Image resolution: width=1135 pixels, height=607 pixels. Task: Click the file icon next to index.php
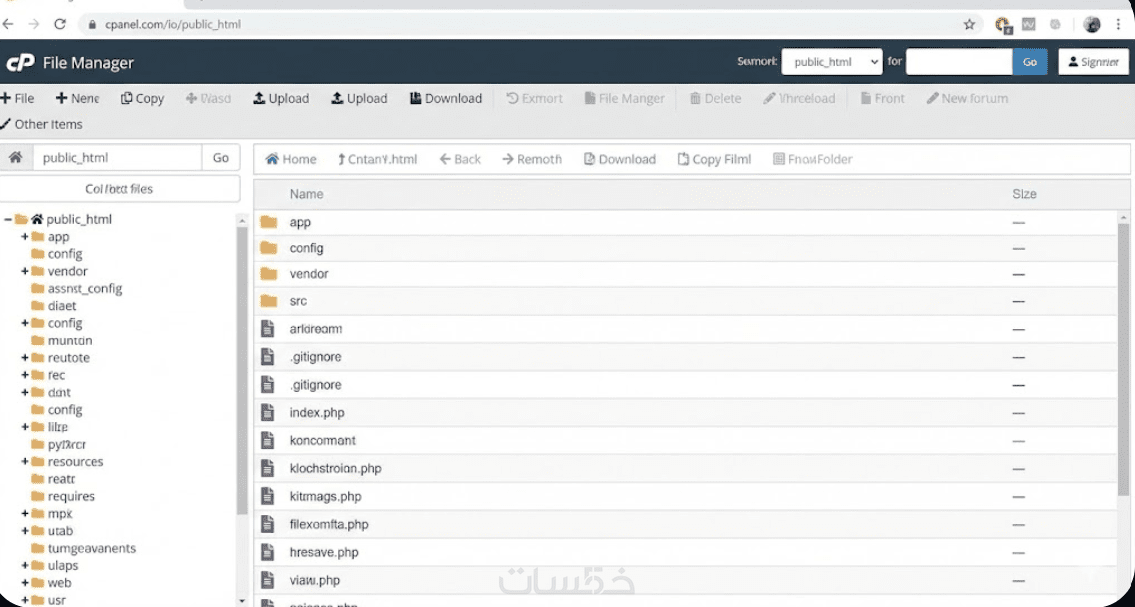268,412
